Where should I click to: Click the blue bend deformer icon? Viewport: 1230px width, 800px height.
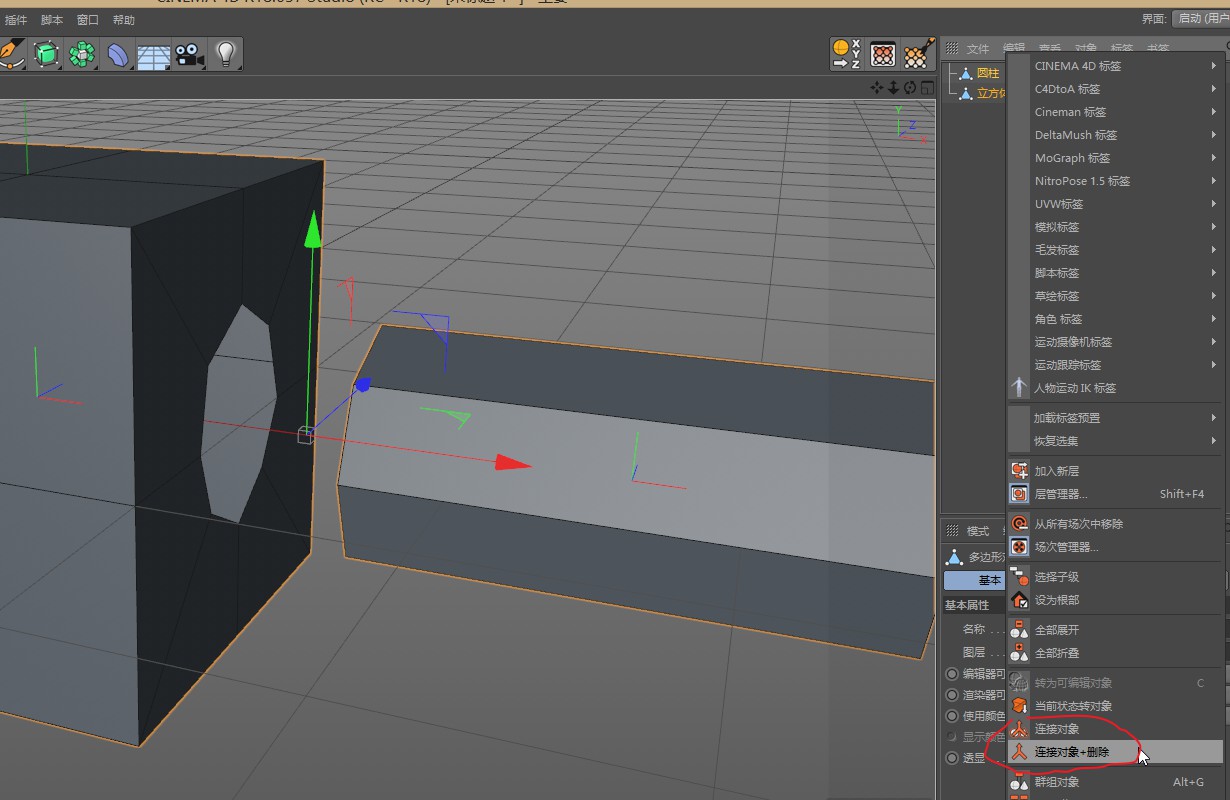point(118,53)
